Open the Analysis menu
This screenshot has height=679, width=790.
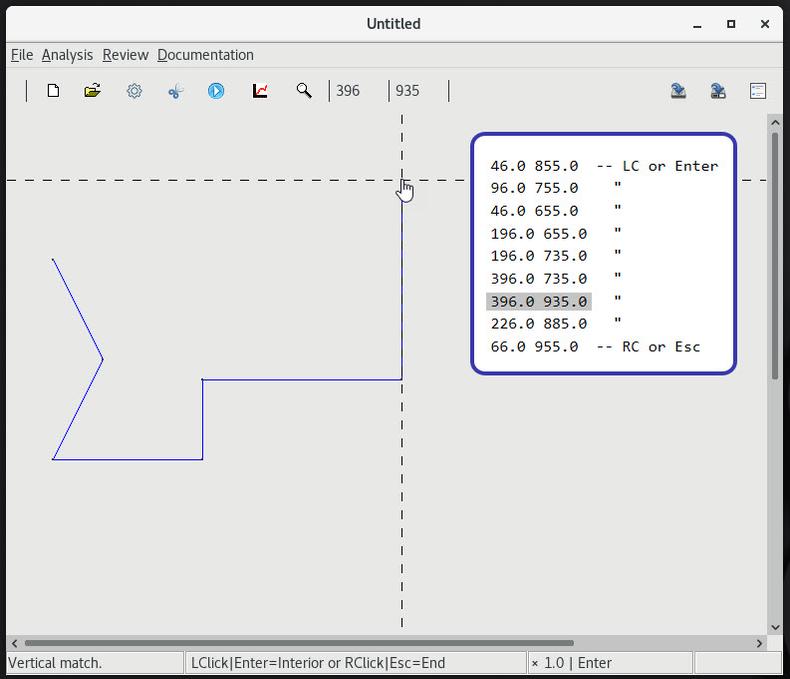coord(67,55)
